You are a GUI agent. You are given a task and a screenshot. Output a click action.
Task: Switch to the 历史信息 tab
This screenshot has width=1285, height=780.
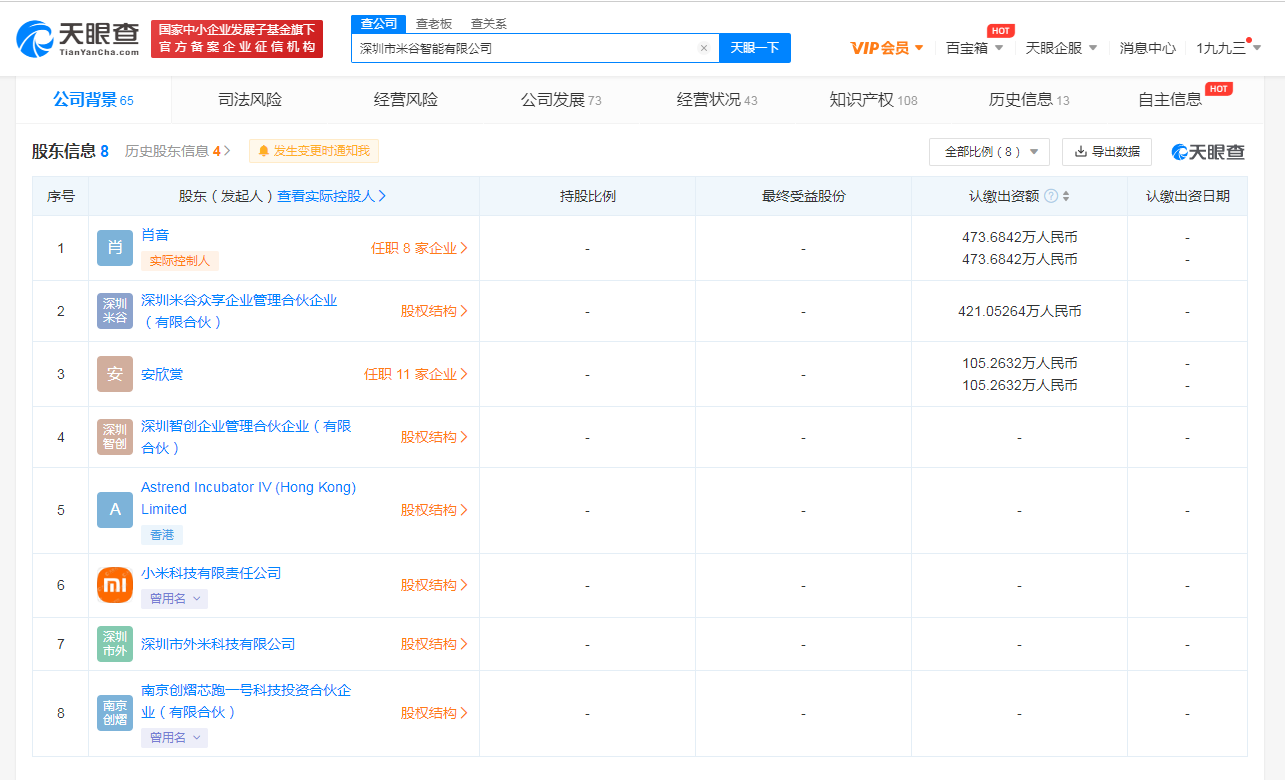[1029, 100]
